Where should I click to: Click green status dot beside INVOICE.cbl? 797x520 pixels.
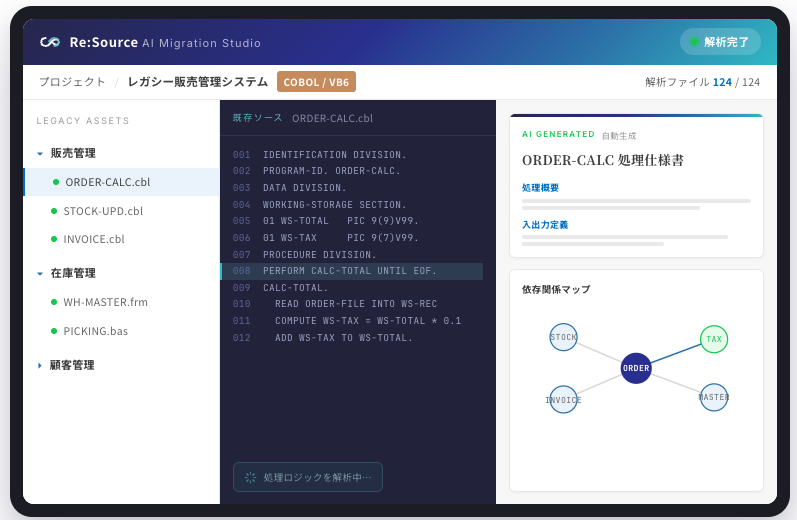click(x=54, y=239)
